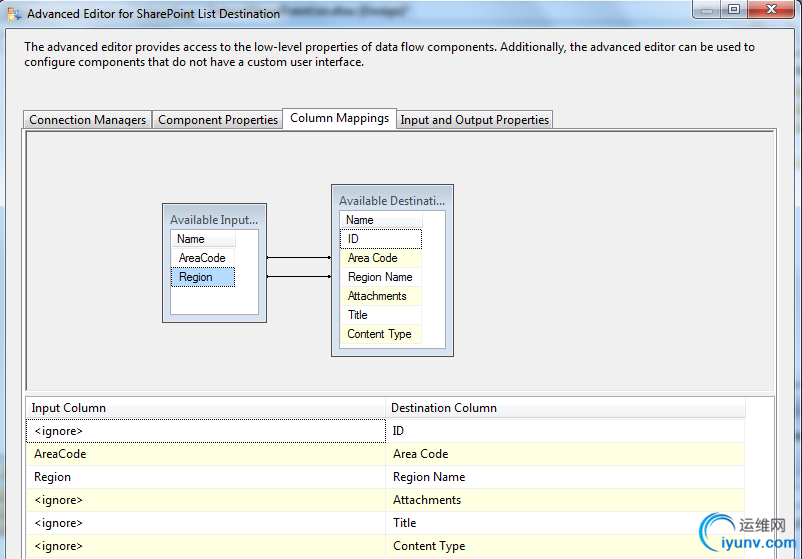The width and height of the screenshot is (802, 559).
Task: Click the Area Code destination column cell
Action: pos(565,454)
